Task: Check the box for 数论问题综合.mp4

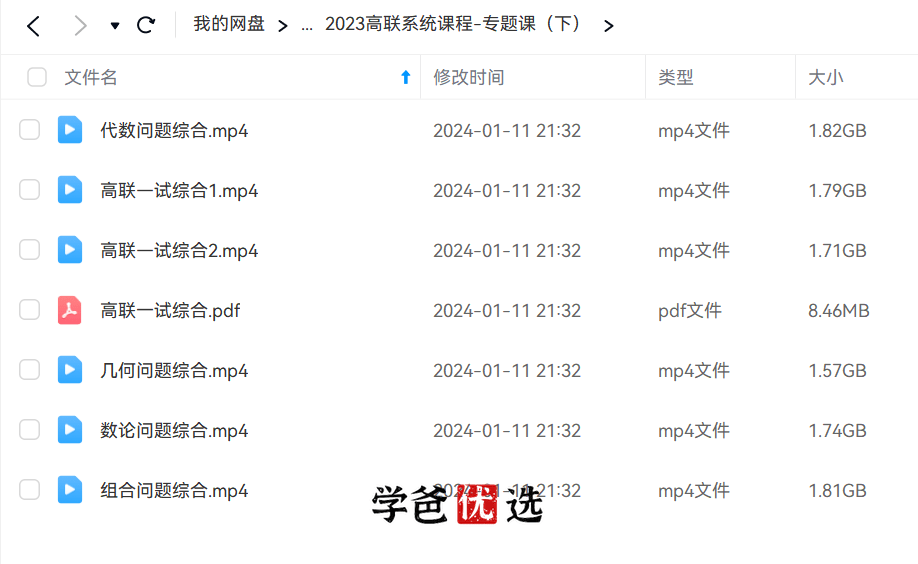Action: (x=29, y=430)
